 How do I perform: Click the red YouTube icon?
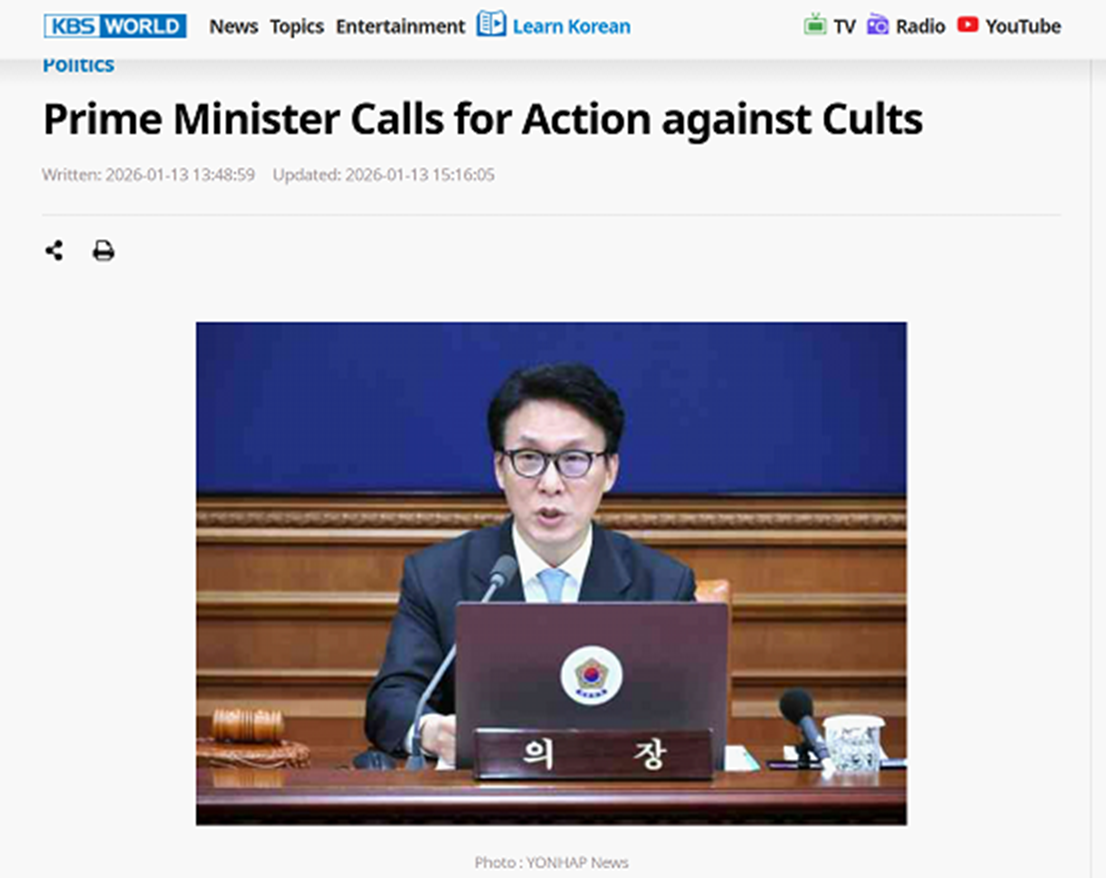(968, 25)
